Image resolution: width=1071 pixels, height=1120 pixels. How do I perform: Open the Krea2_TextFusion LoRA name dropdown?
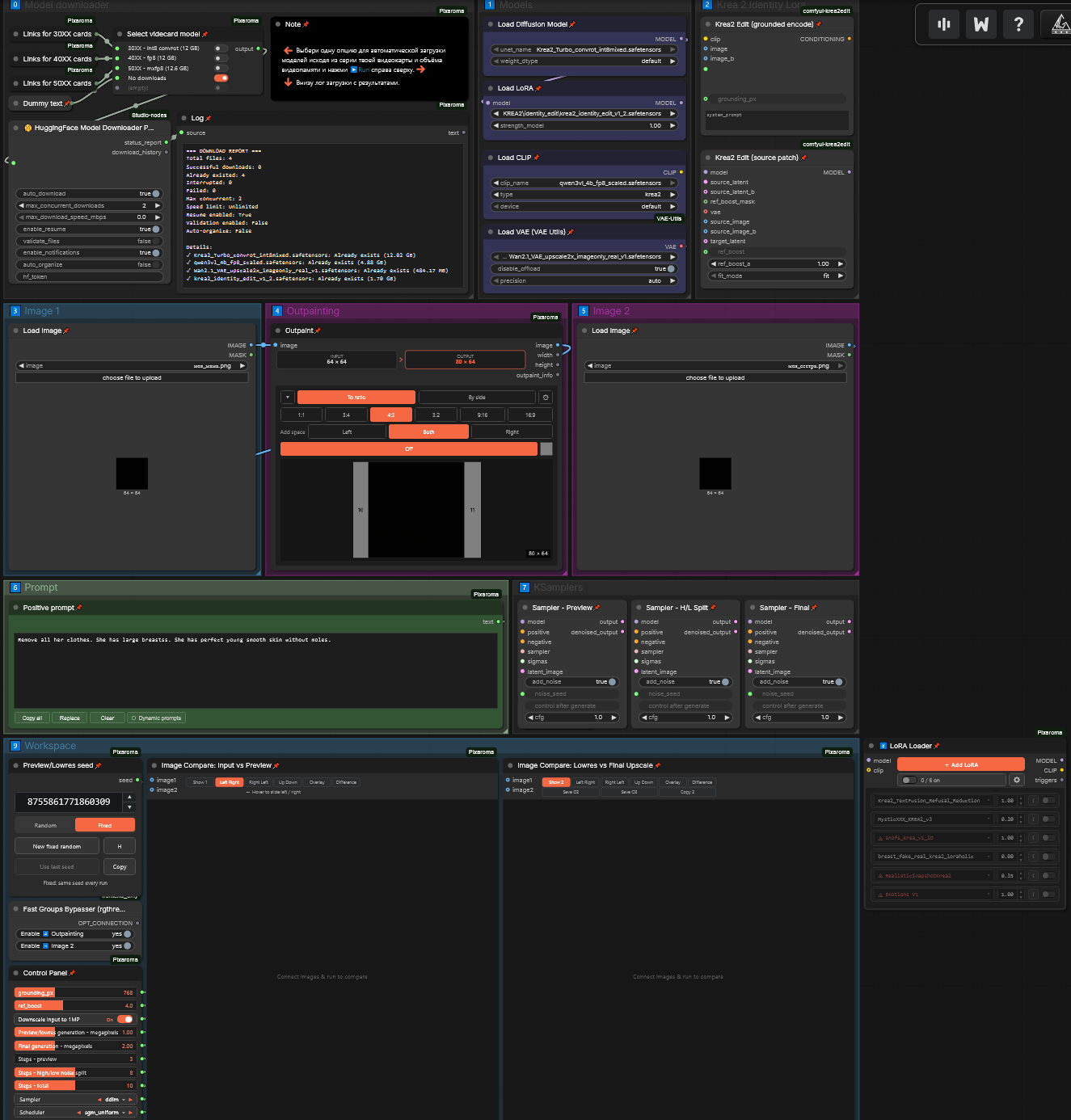(934, 801)
